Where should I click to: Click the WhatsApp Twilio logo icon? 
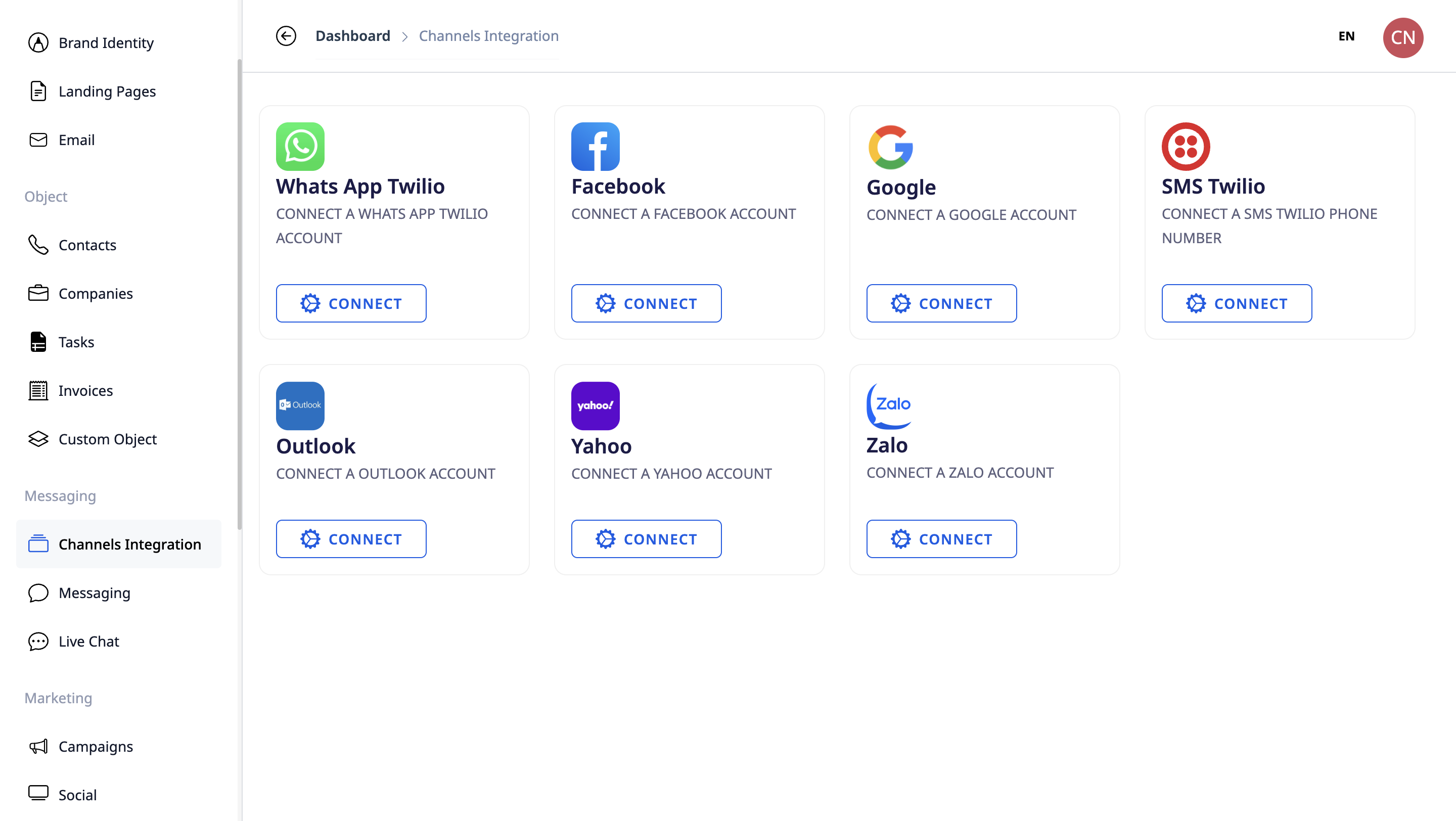[x=300, y=146]
